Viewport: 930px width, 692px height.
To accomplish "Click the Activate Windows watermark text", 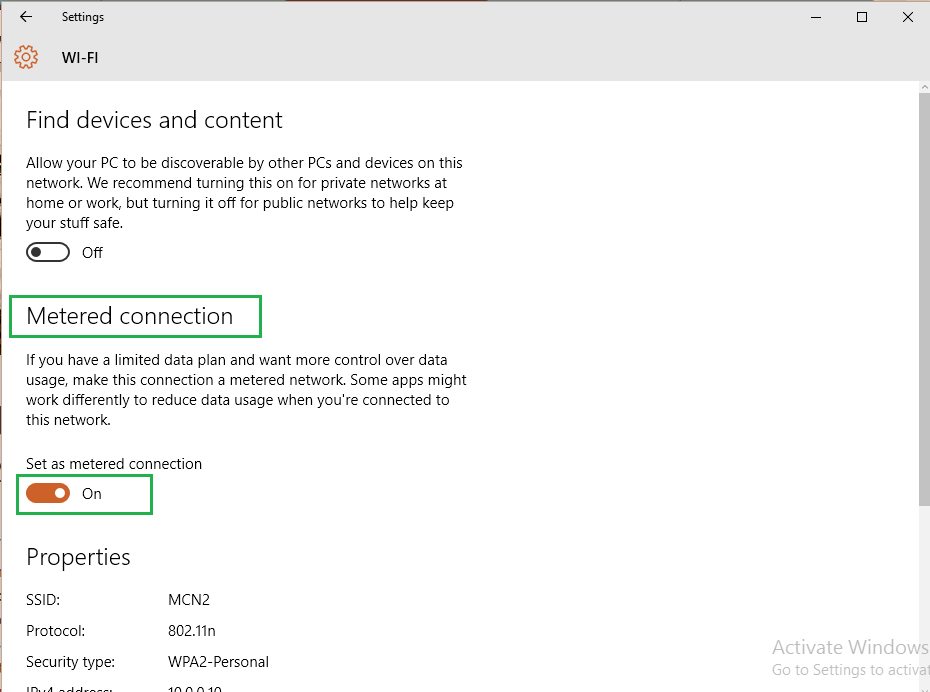I will (x=850, y=647).
